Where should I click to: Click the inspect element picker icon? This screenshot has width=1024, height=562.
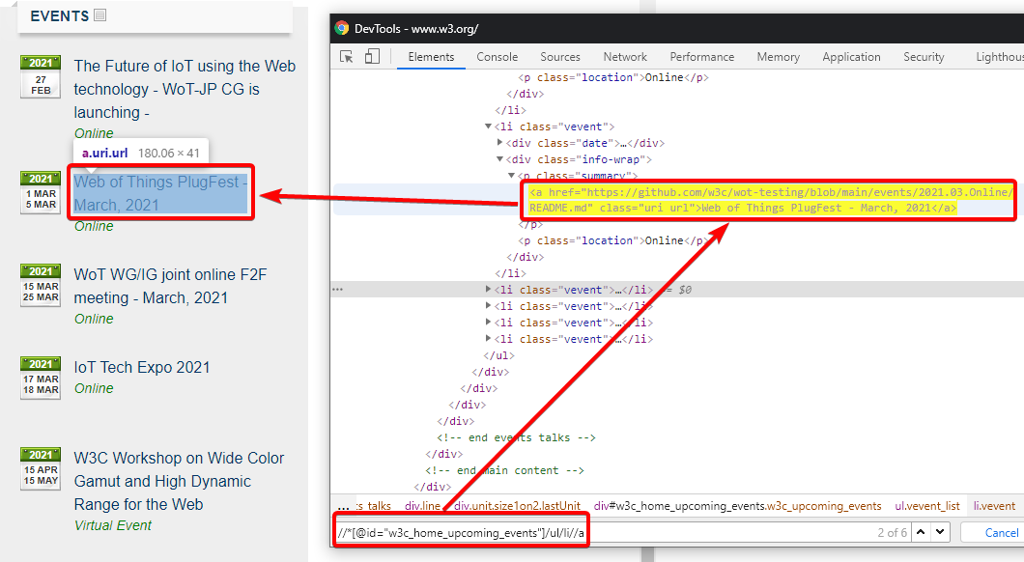tap(347, 57)
